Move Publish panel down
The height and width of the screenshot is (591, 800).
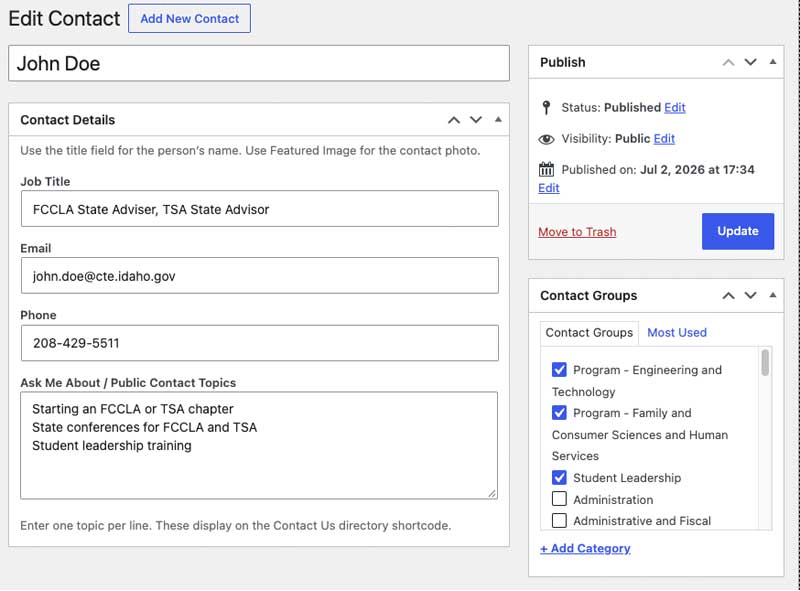pos(750,62)
